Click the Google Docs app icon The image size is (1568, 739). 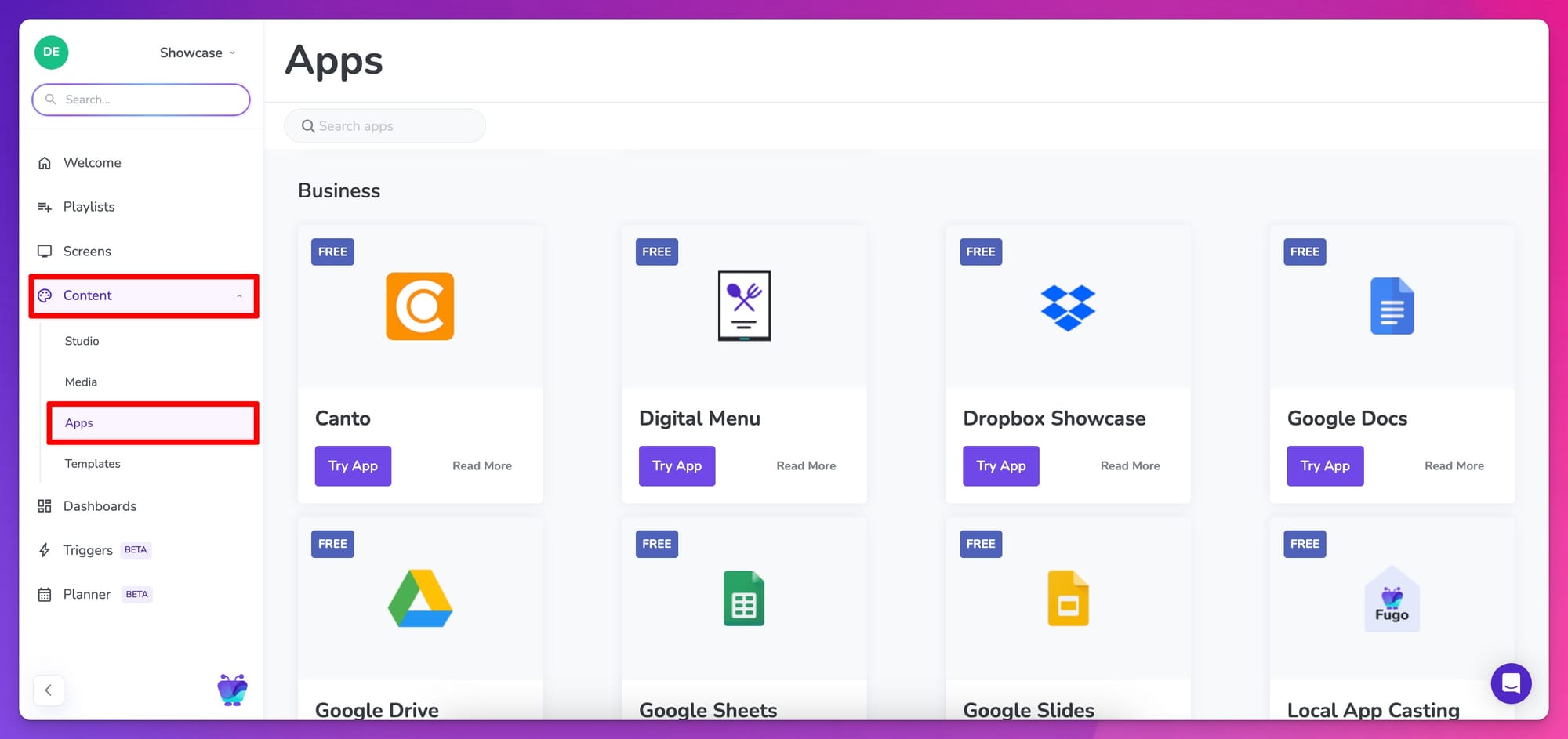tap(1392, 306)
